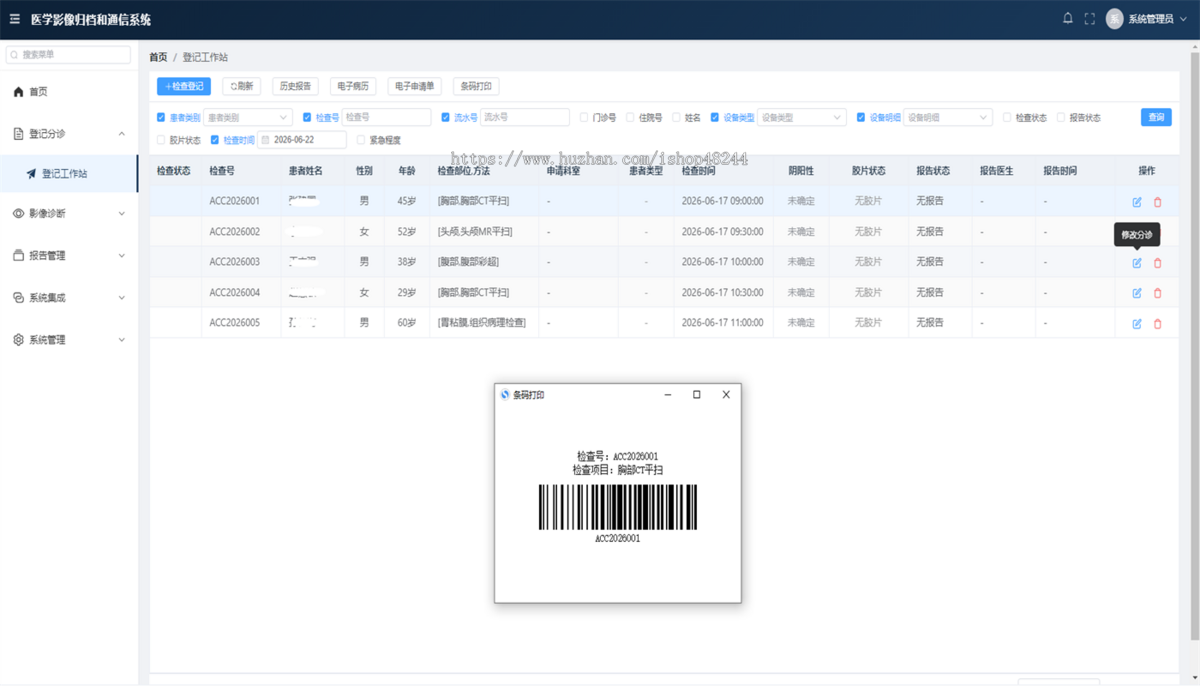This screenshot has width=1200, height=686.
Task: Open 电子申请单
Action: pos(415,87)
